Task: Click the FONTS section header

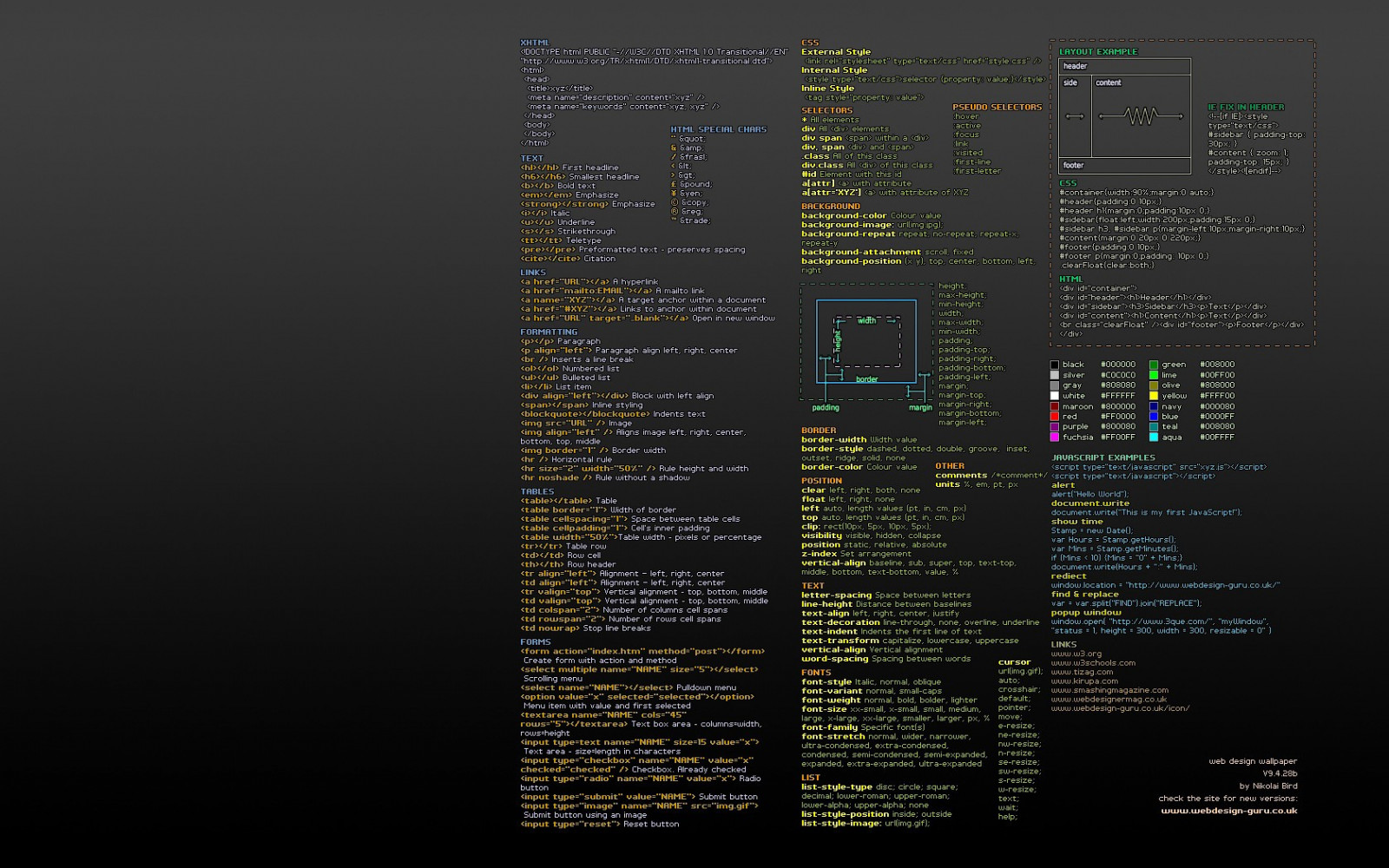Action: tap(814, 673)
